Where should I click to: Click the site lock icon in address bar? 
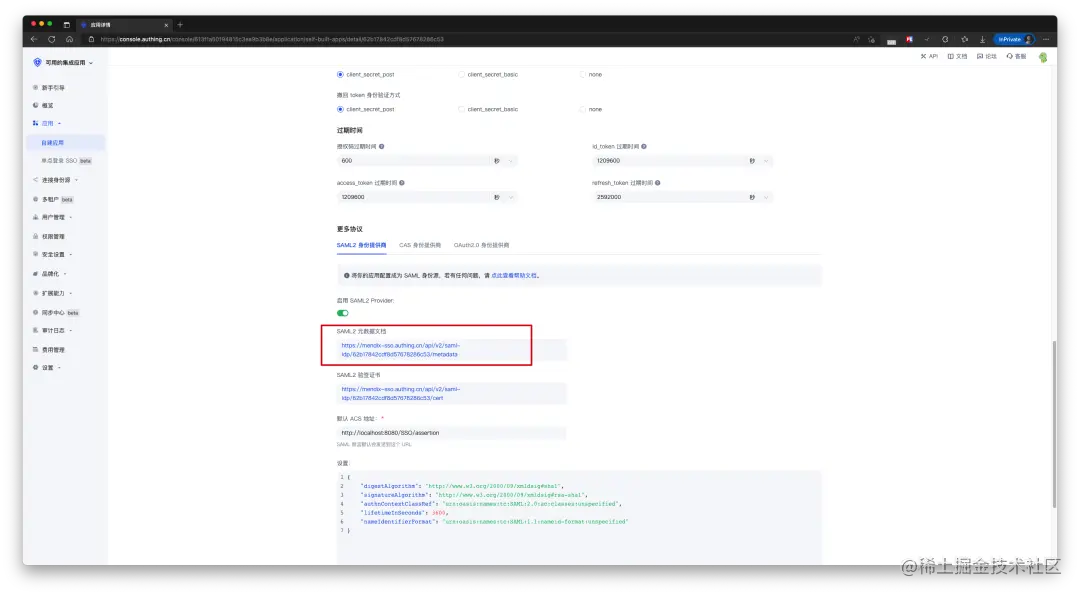[92, 39]
